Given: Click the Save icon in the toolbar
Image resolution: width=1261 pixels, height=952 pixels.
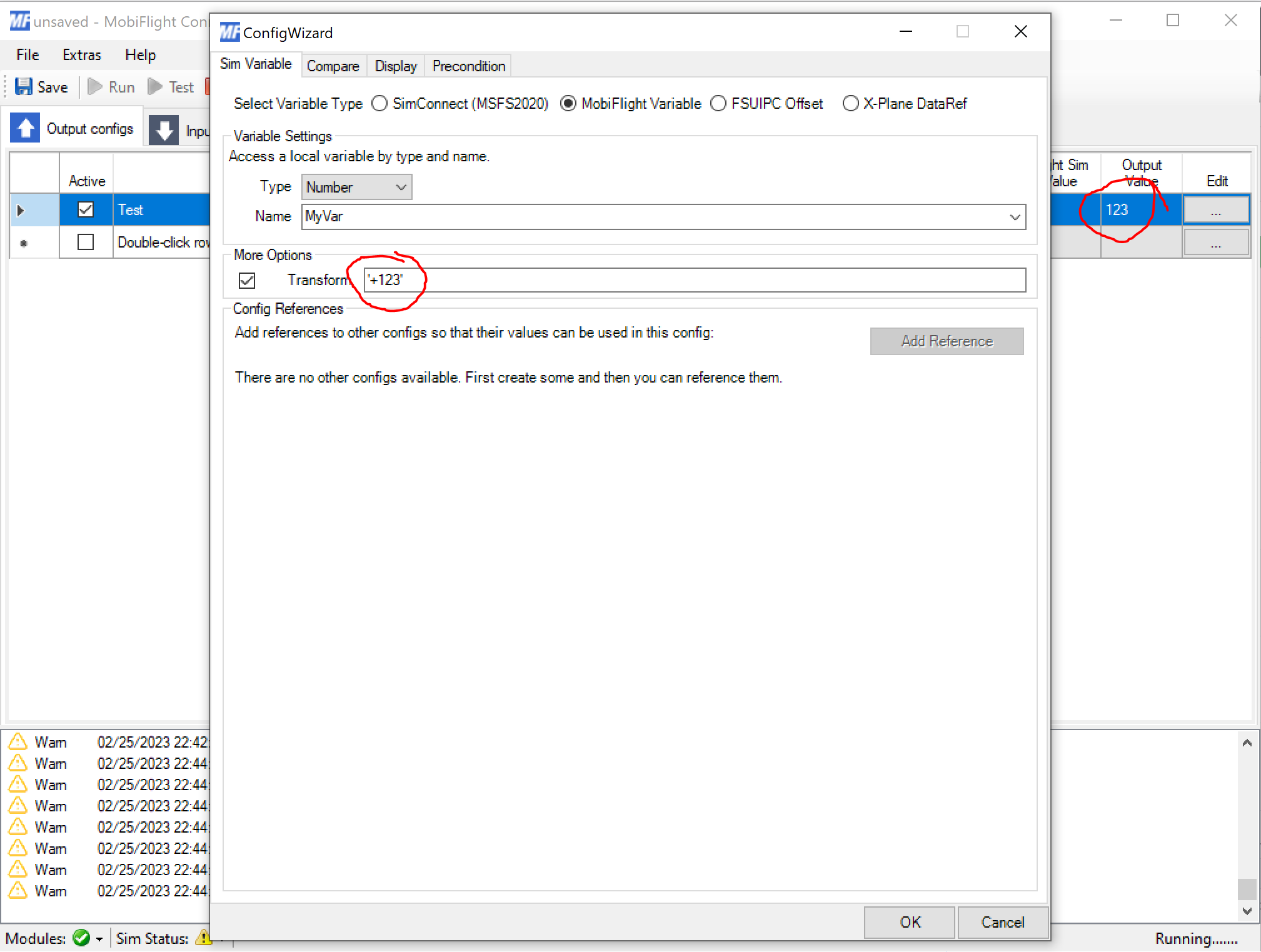Looking at the screenshot, I should (x=24, y=86).
